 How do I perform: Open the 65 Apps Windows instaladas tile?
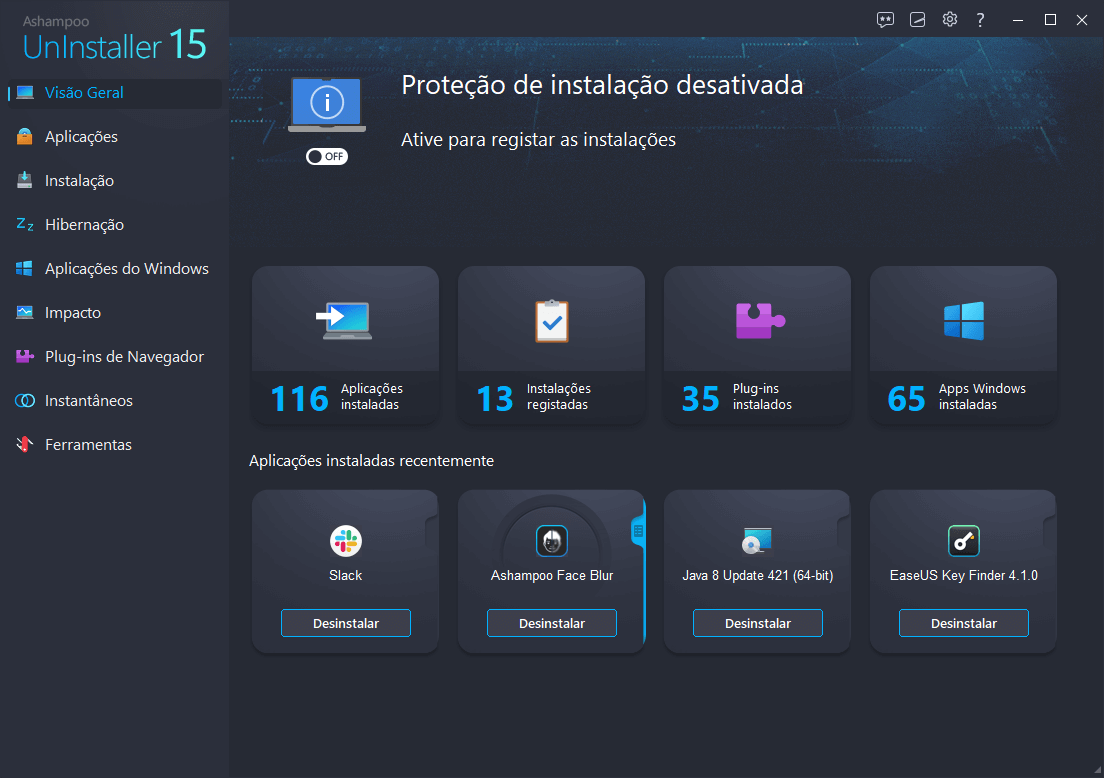[x=963, y=345]
